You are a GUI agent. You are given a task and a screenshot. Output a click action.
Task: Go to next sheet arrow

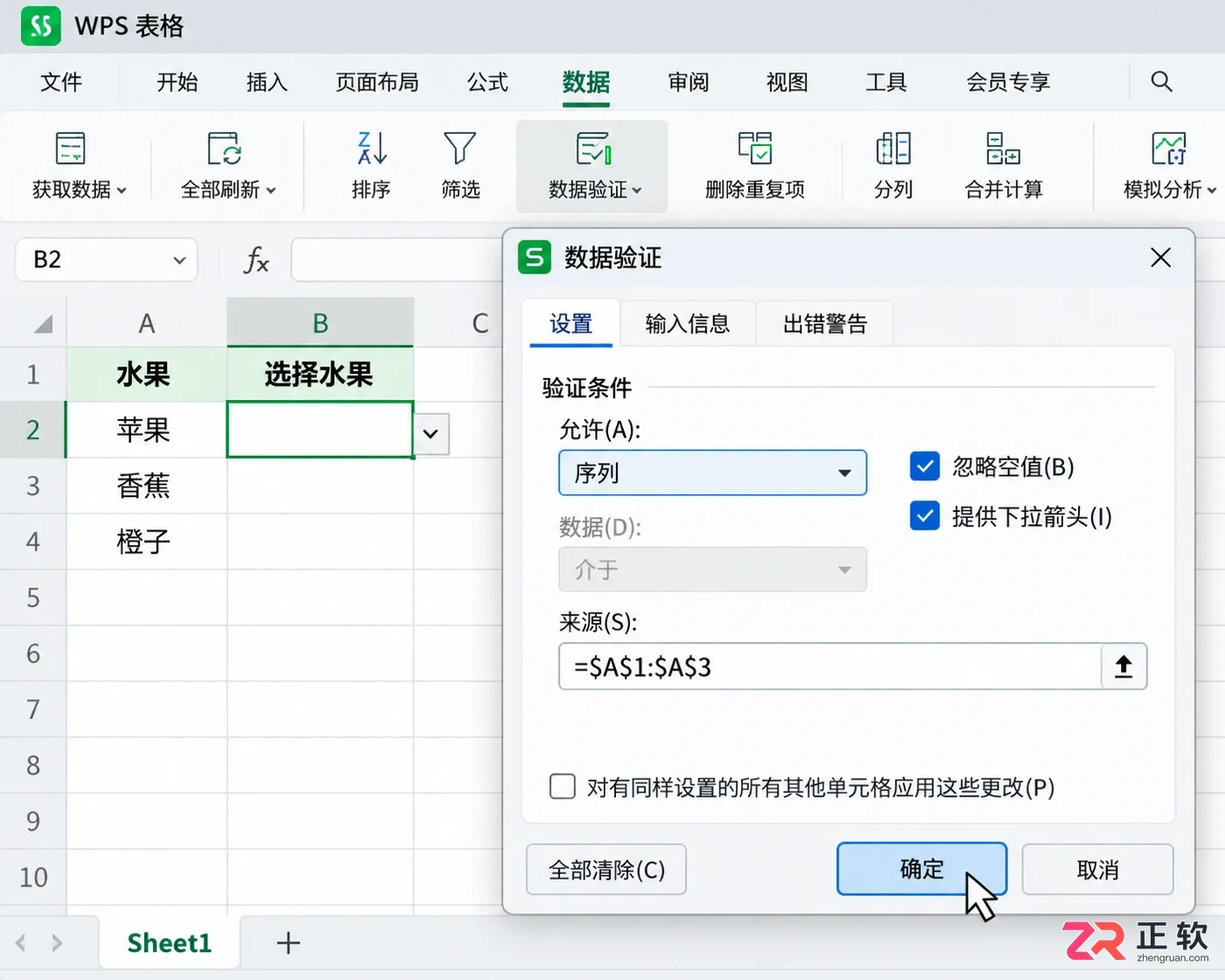click(x=58, y=942)
